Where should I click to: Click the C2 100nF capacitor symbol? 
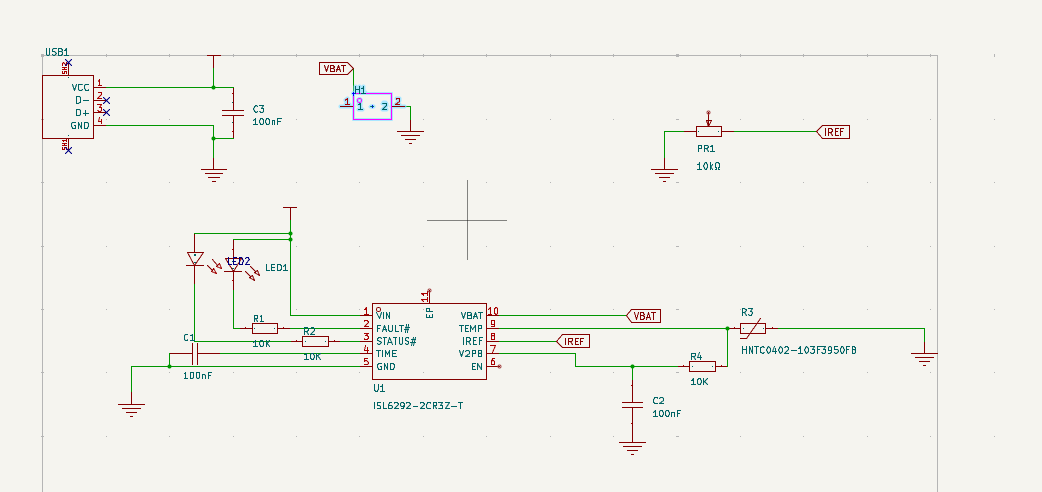[631, 405]
